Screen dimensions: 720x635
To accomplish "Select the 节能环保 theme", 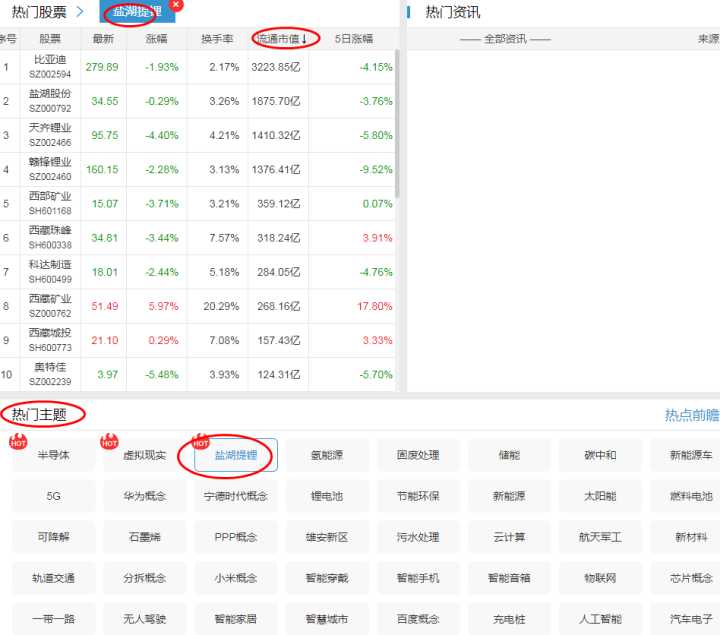I will coord(418,496).
